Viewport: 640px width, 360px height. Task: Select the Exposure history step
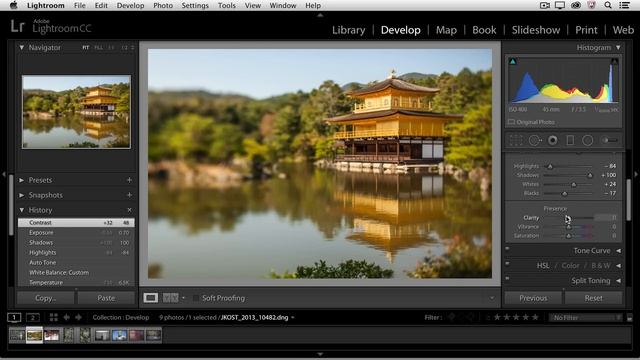pos(76,233)
